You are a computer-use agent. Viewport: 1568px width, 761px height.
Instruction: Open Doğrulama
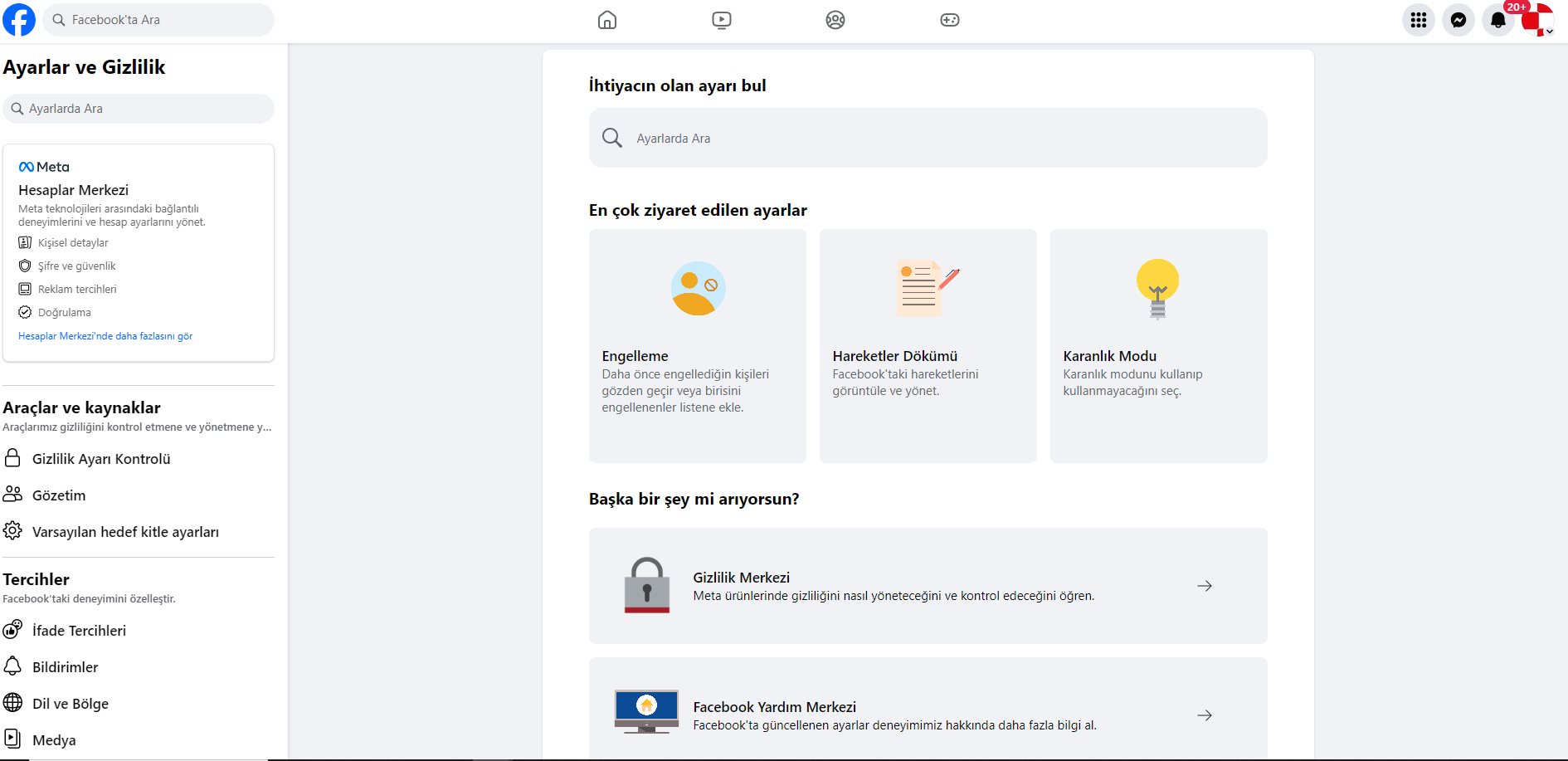(65, 313)
